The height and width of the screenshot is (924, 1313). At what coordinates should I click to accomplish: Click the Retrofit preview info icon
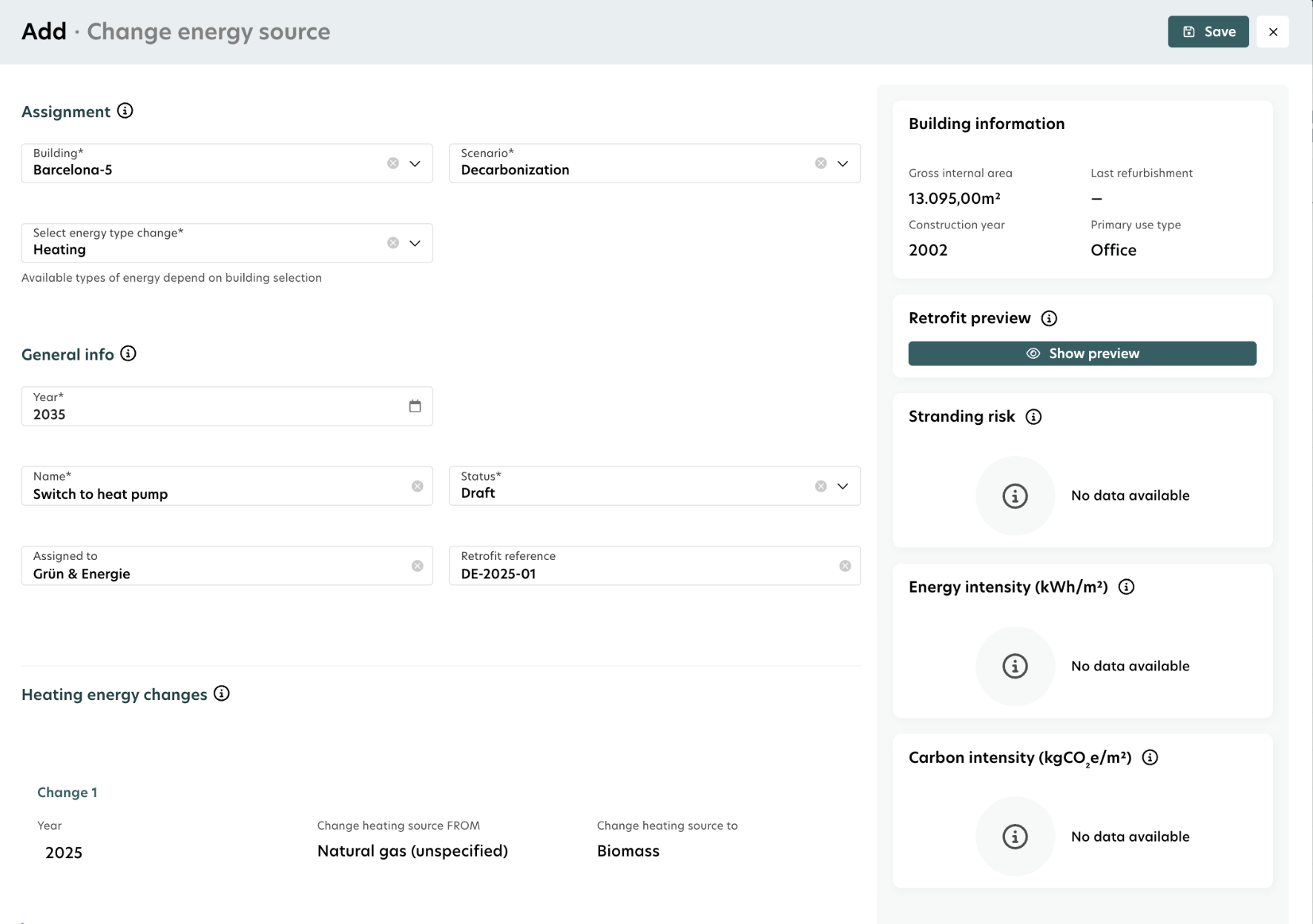point(1049,318)
